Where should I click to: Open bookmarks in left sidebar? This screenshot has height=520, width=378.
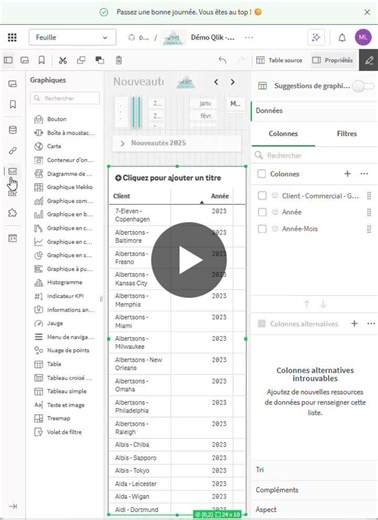[x=13, y=104]
